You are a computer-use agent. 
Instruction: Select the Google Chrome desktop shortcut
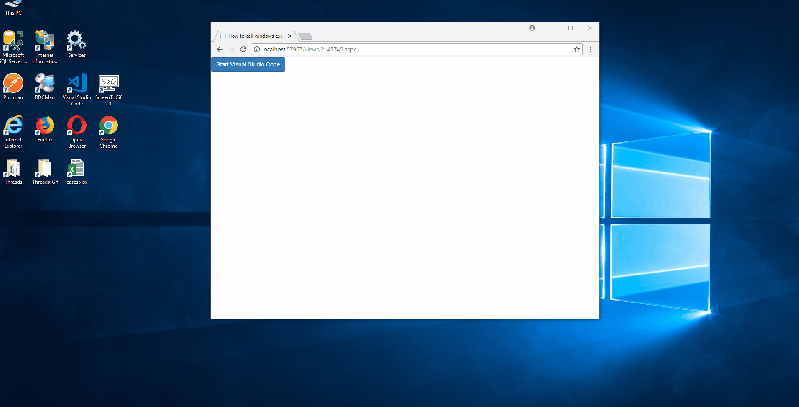click(108, 132)
